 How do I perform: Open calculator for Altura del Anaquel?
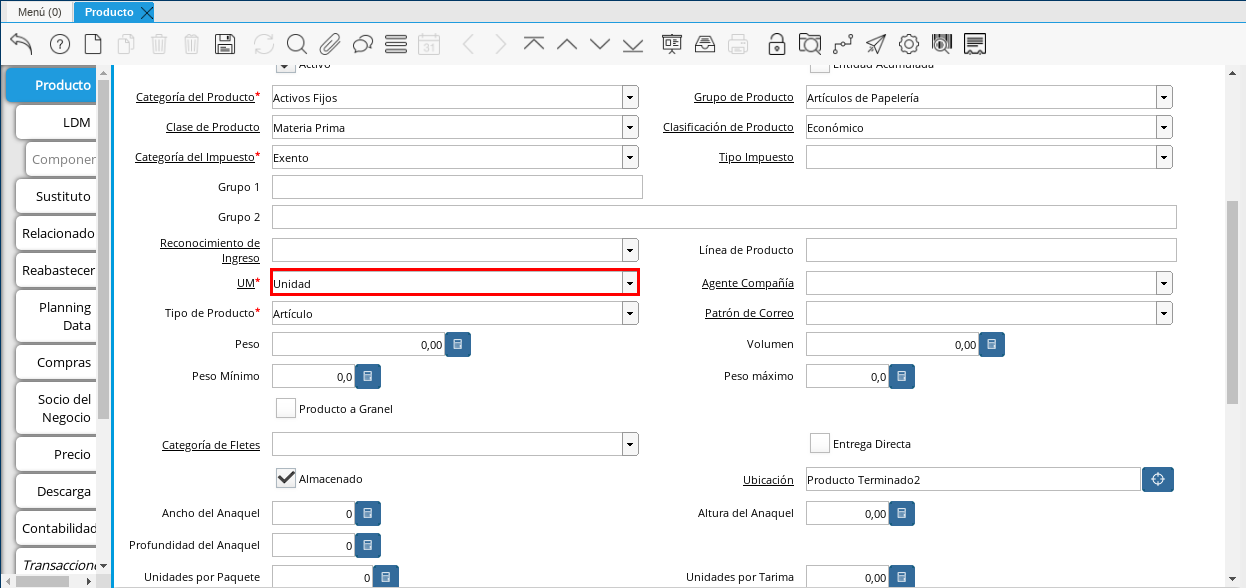tap(902, 513)
